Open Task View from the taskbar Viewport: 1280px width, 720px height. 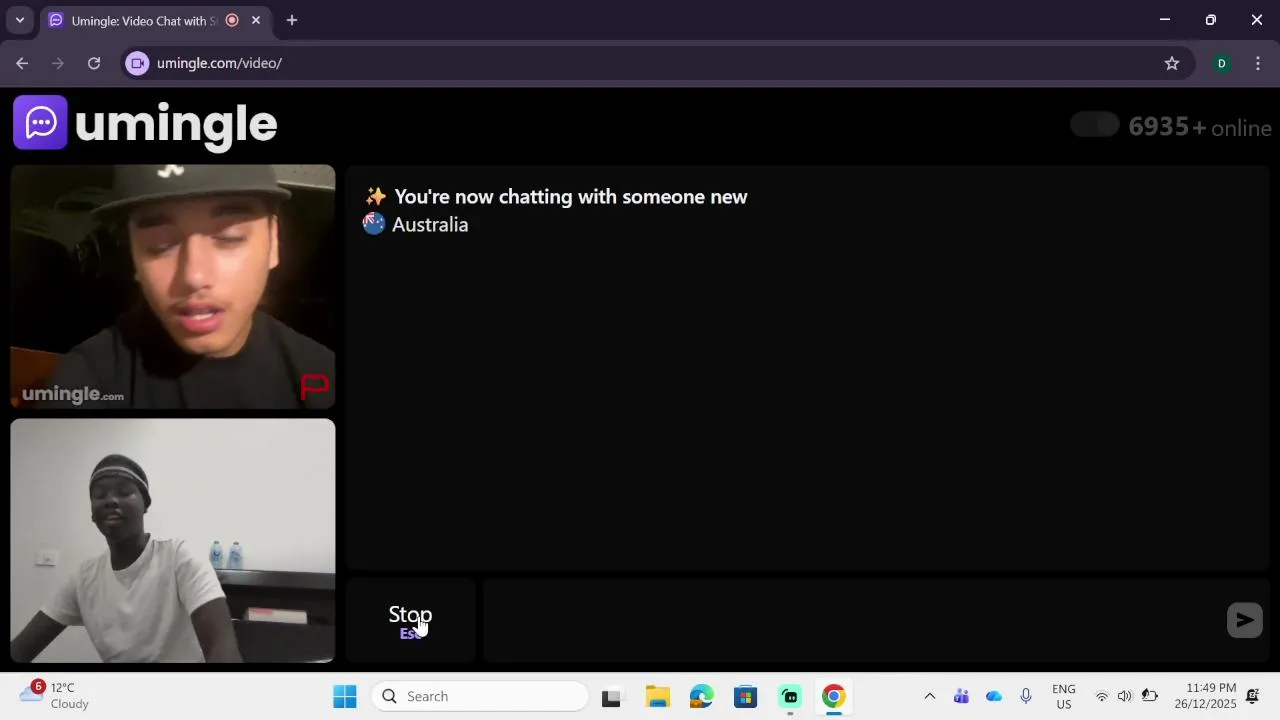click(x=611, y=696)
